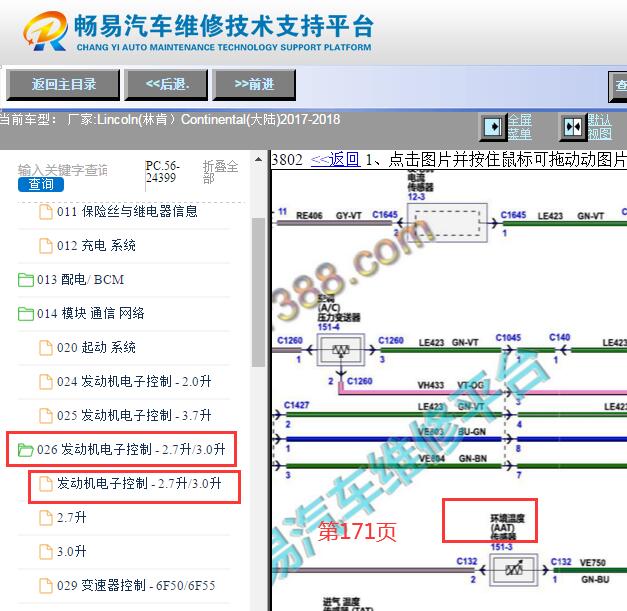Click the PC.56-24399 text
This screenshot has height=611, width=627.
pyautogui.click(x=162, y=172)
